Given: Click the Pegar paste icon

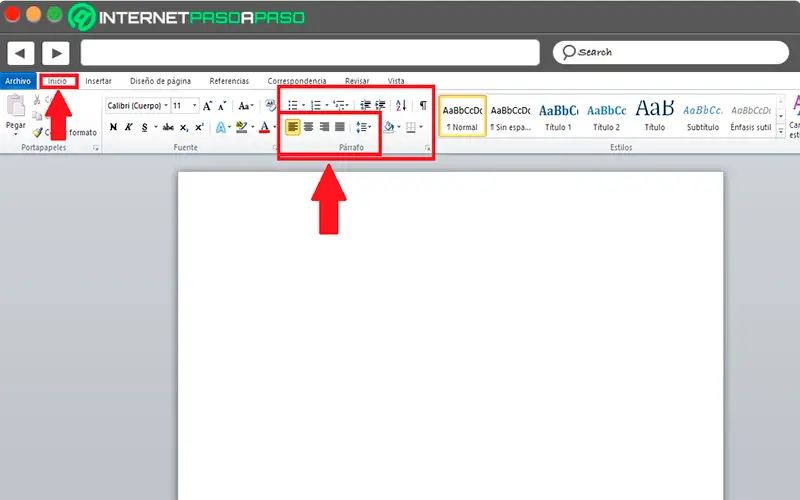Looking at the screenshot, I should [15, 106].
